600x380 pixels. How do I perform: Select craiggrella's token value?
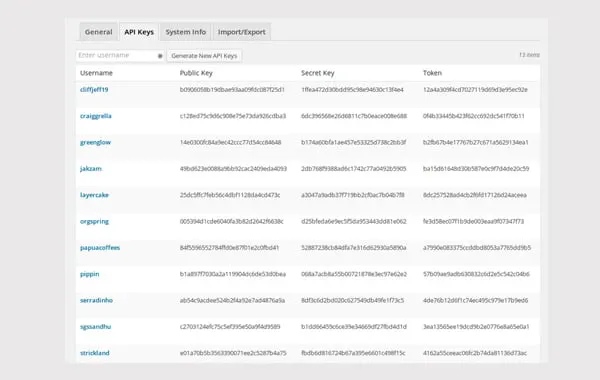coord(474,116)
